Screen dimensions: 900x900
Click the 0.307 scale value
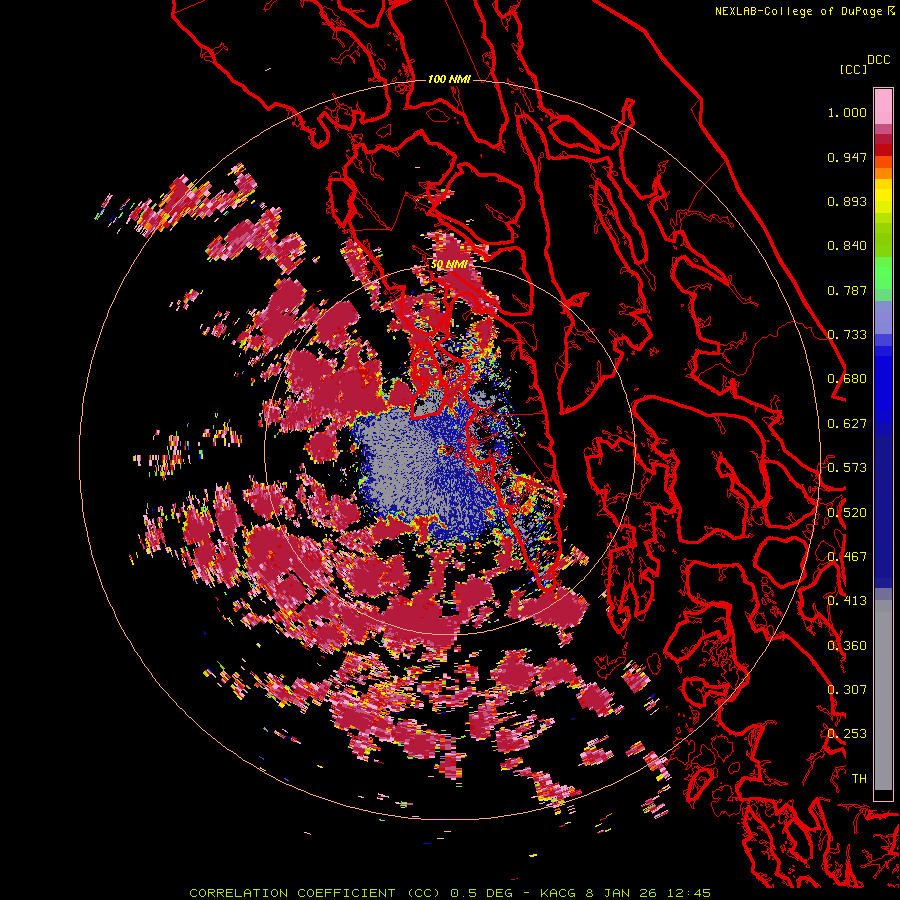[847, 690]
